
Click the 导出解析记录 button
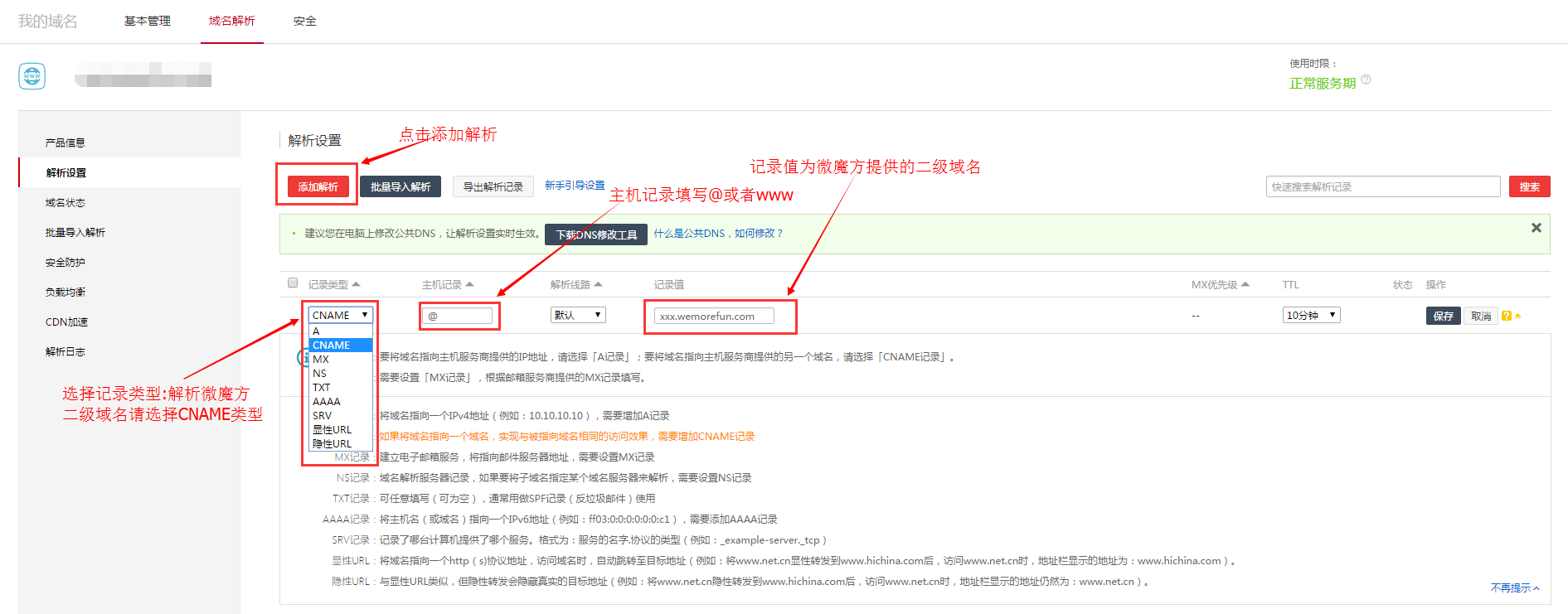click(x=493, y=186)
